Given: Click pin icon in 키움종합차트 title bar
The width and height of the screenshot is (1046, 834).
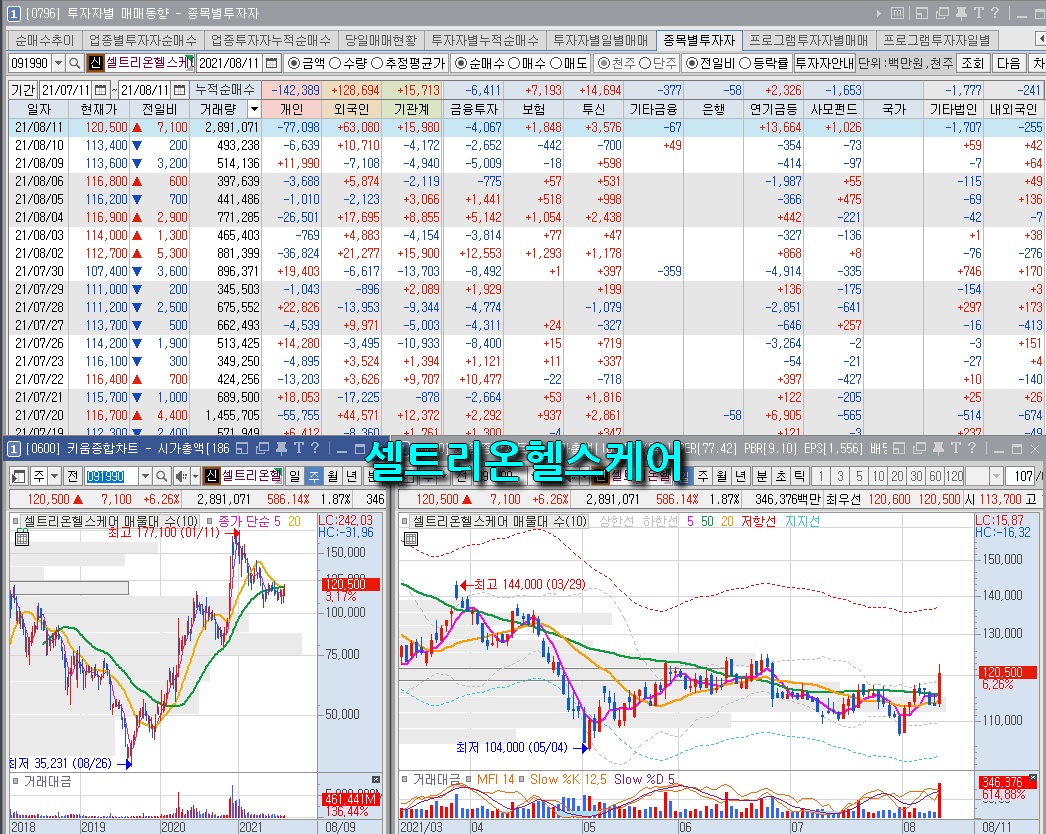Looking at the screenshot, I should pos(282,448).
